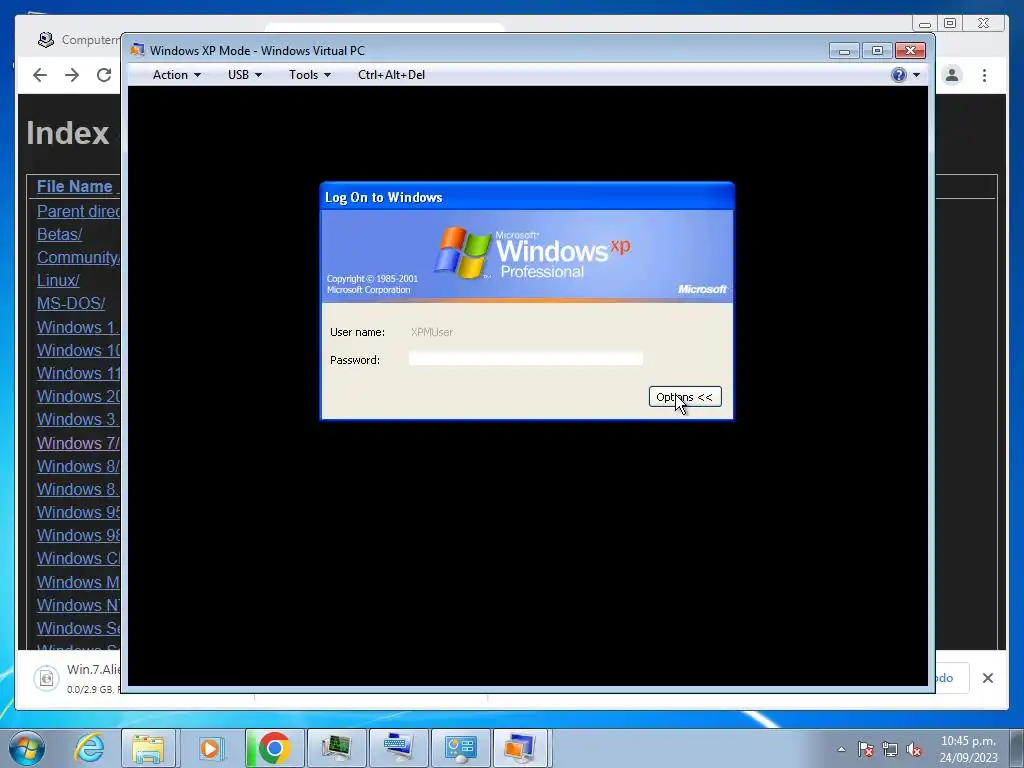Screen dimensions: 1024x768
Task: Focus the Password field in logon dialog
Action: click(526, 359)
